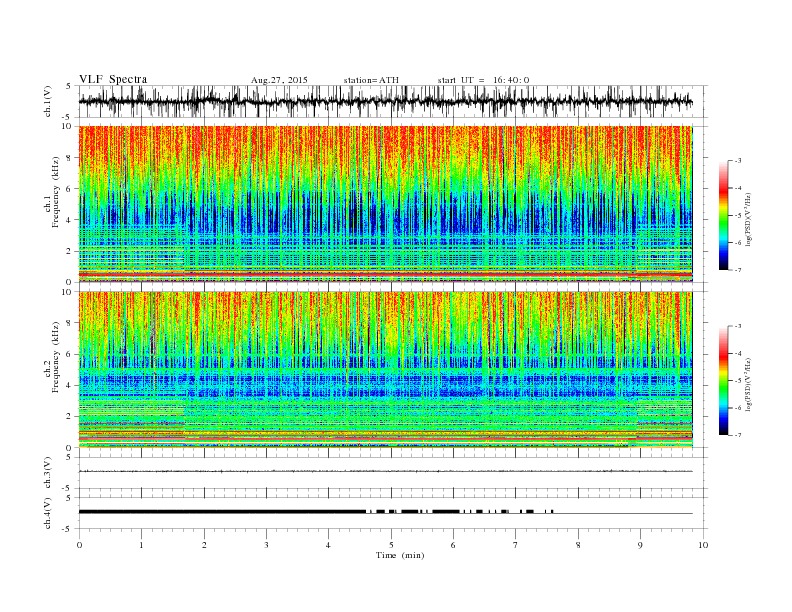Click the time axis tick label "9"

point(640,545)
